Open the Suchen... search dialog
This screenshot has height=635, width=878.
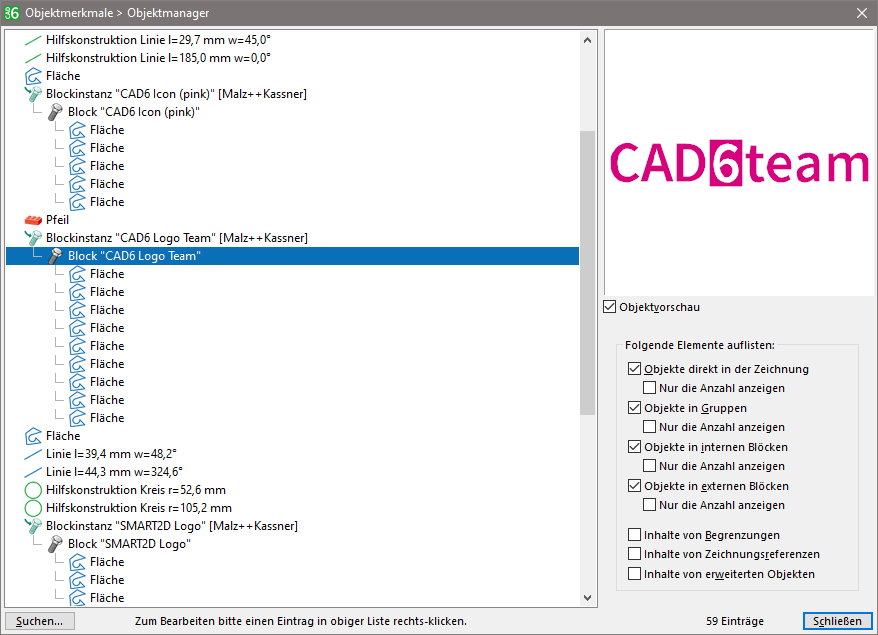pyautogui.click(x=40, y=621)
